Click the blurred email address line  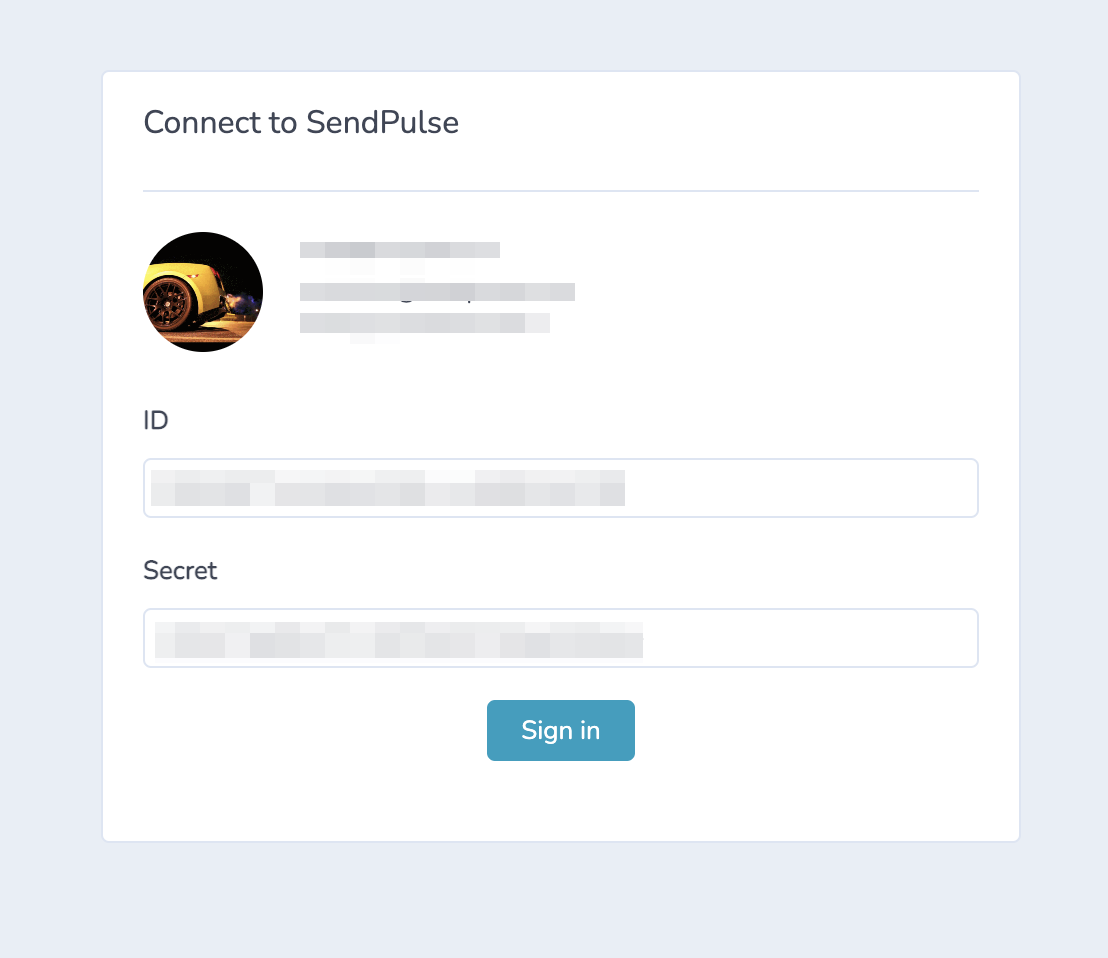(x=437, y=291)
